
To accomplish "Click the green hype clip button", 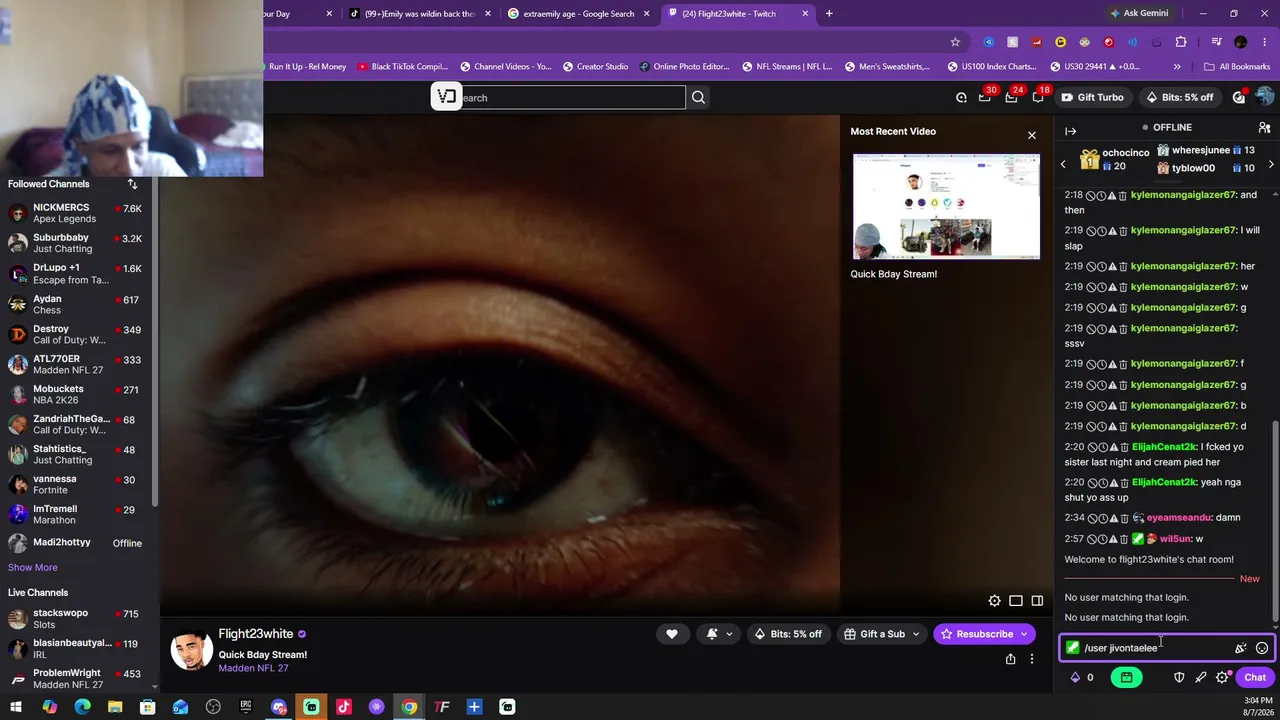I will tap(1126, 677).
